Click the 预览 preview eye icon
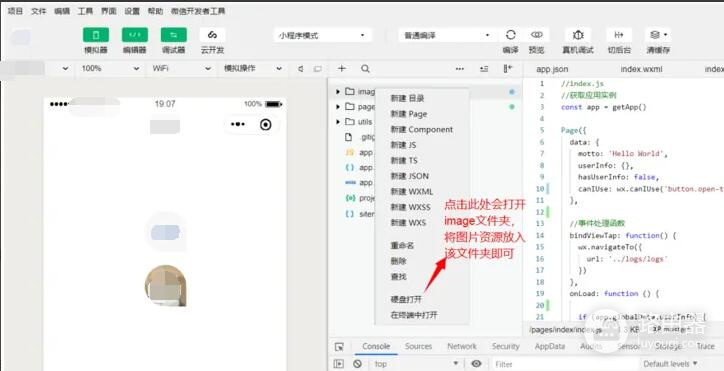Viewport: 724px width, 371px height. [537, 35]
